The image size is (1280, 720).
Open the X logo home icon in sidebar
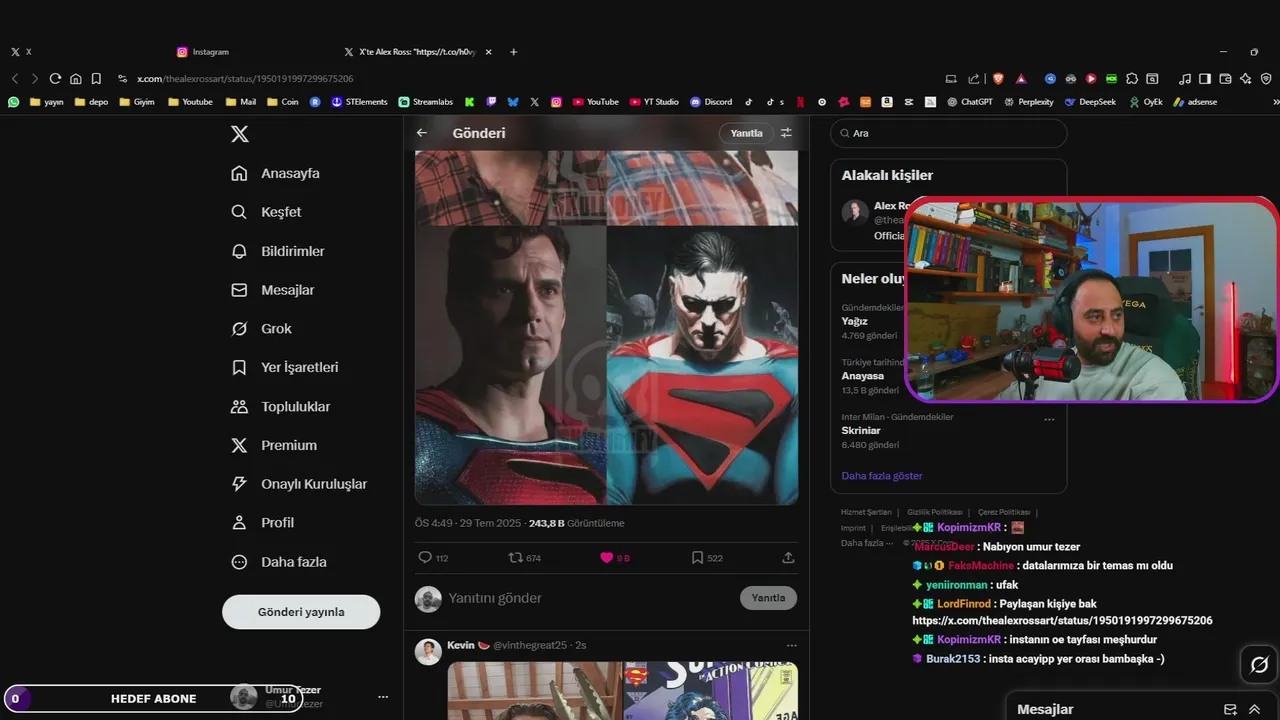click(240, 134)
